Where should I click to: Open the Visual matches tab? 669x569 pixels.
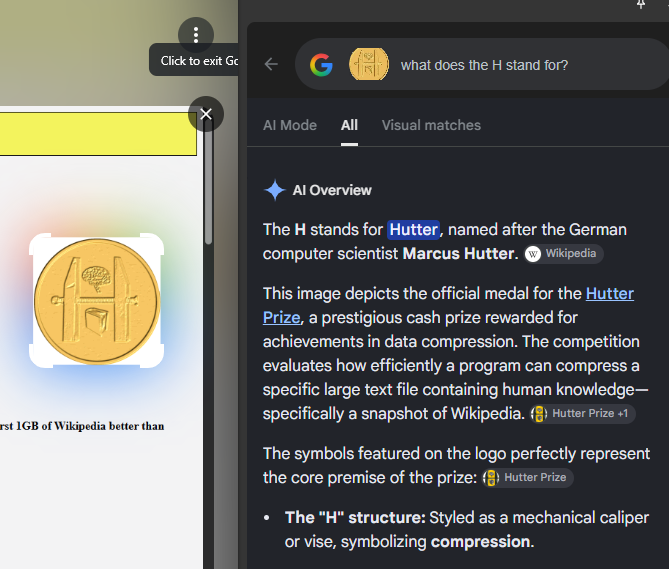coord(431,125)
